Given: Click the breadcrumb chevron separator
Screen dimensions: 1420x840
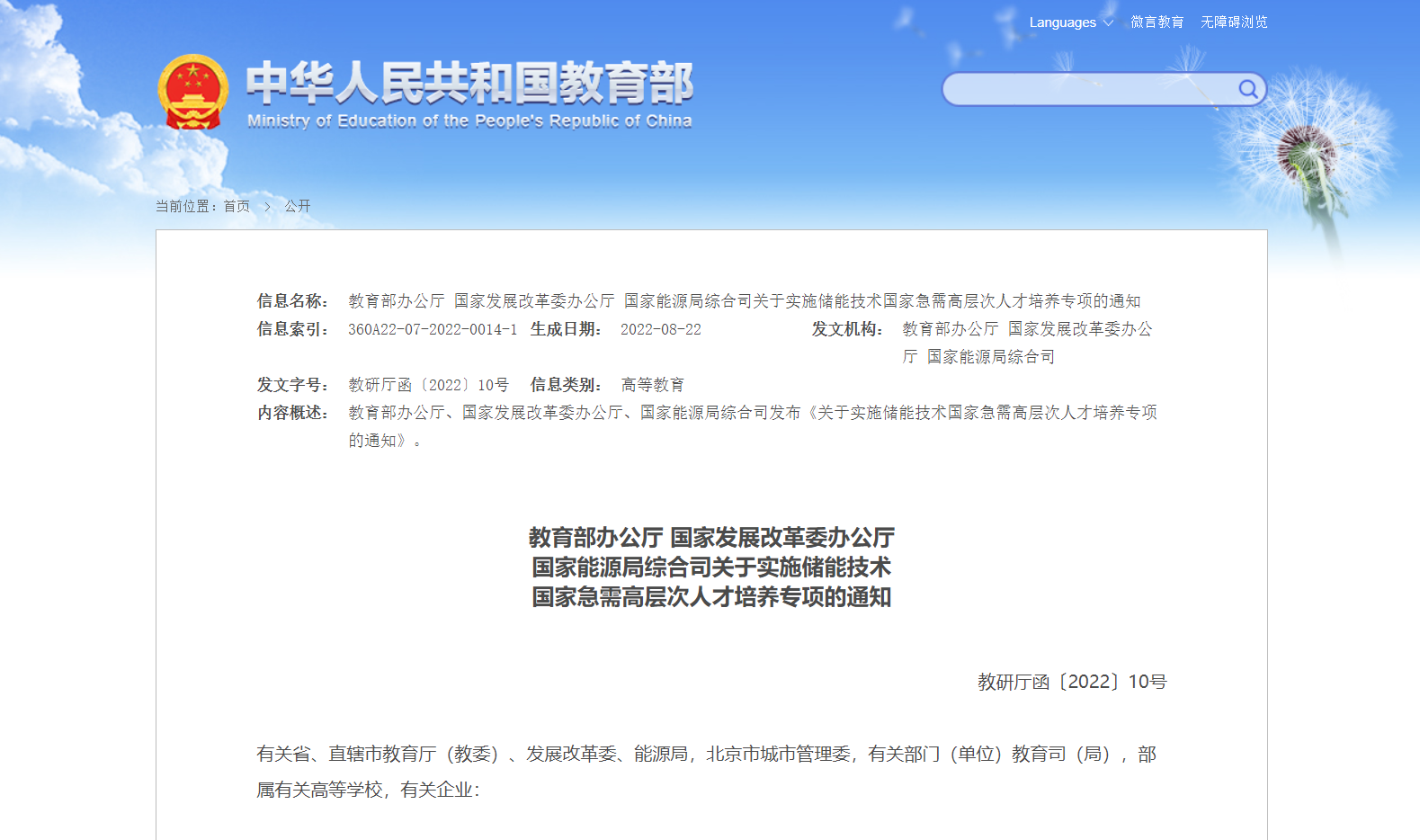Looking at the screenshot, I should tap(267, 207).
